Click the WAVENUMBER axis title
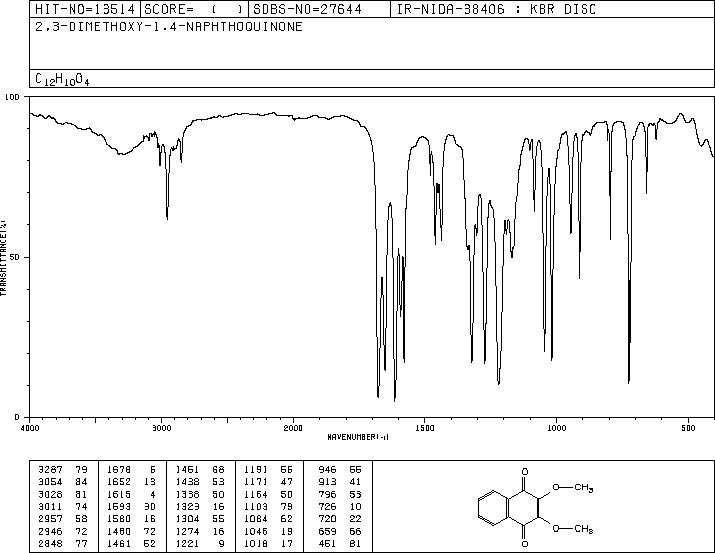This screenshot has height=553, width=715. (358, 437)
